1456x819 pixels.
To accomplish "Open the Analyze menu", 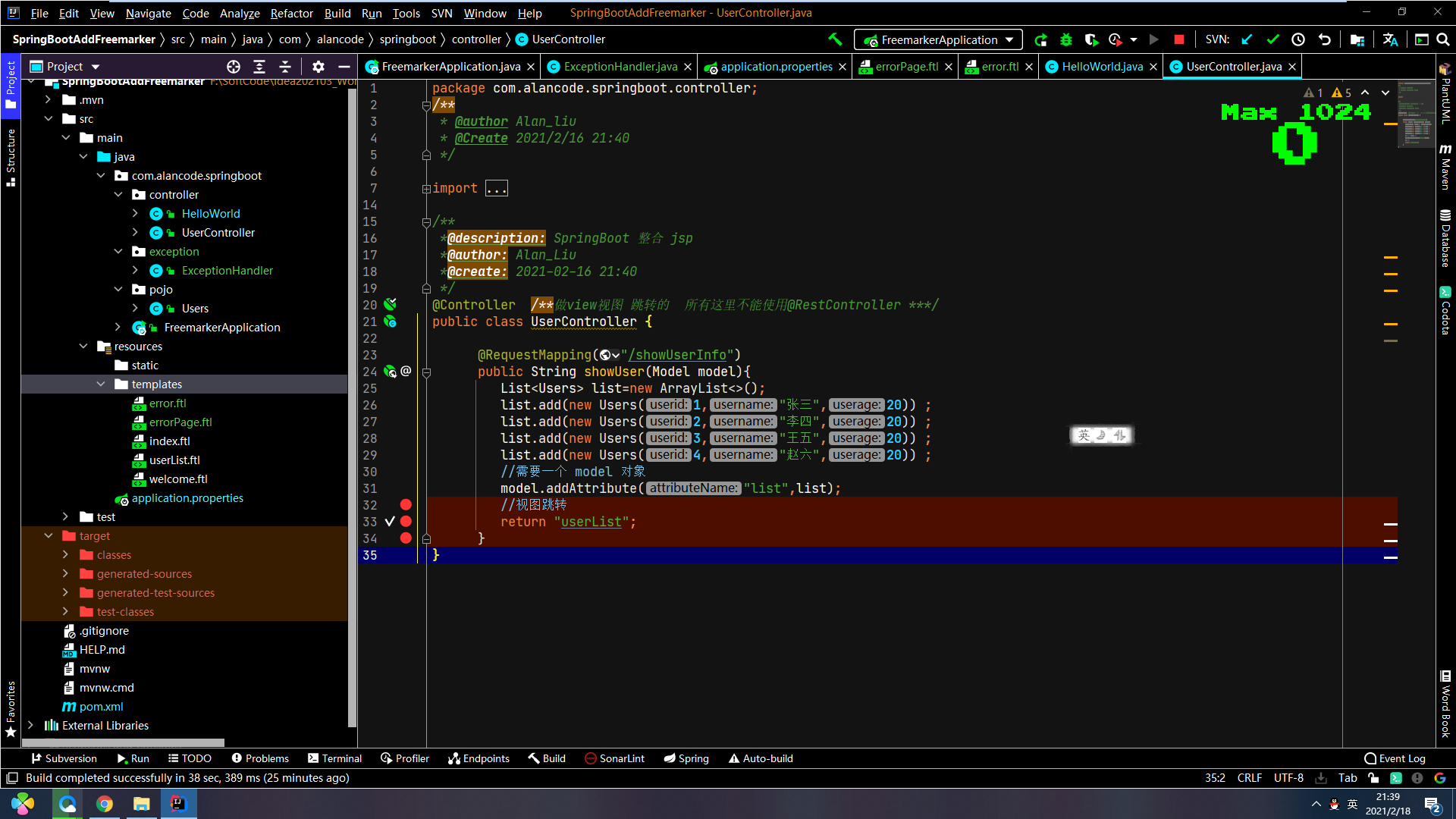I will (x=240, y=13).
